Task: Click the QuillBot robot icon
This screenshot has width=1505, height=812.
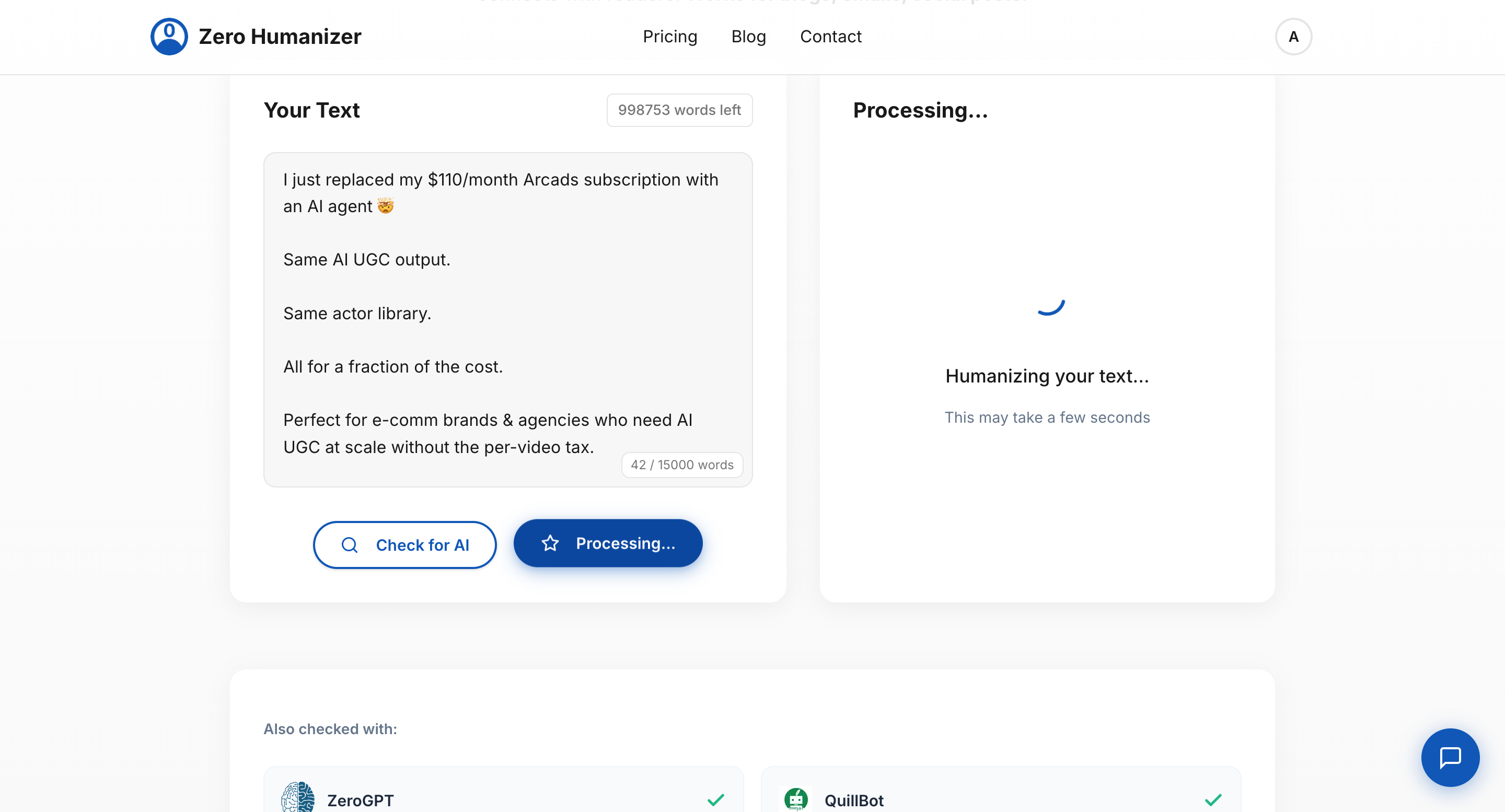Action: [x=796, y=798]
